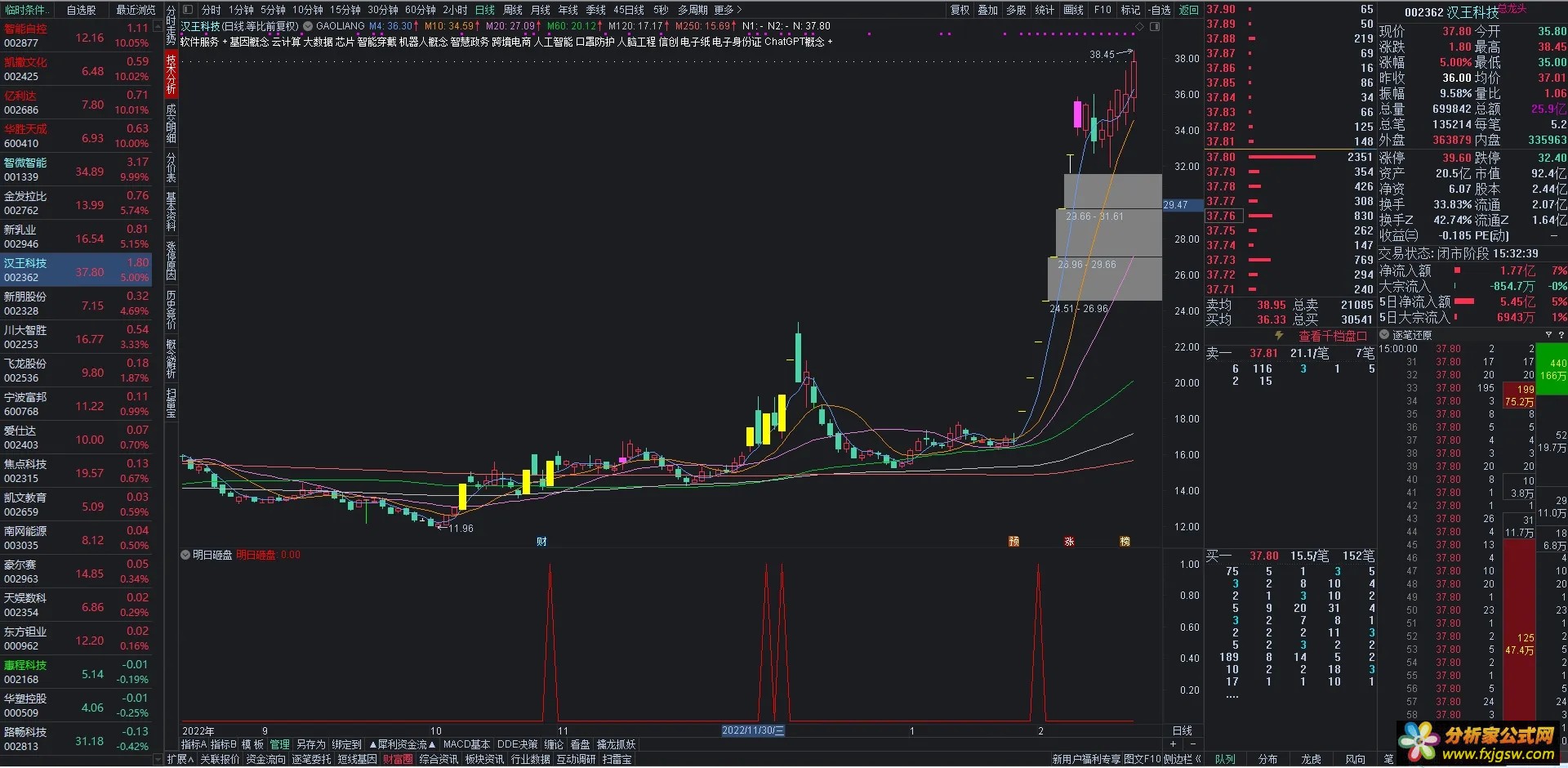Select the 缠论 indicator
This screenshot has width=1568, height=768.
(x=554, y=744)
